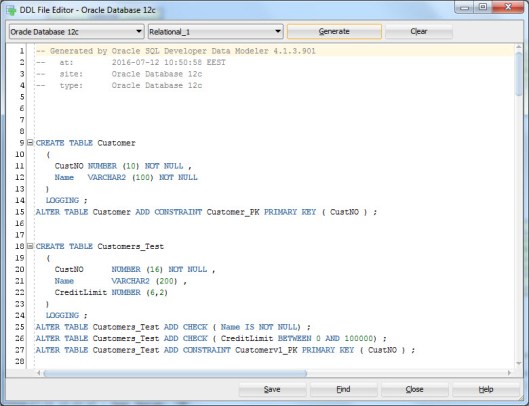Click the Find button
The image size is (529, 406).
[343, 389]
